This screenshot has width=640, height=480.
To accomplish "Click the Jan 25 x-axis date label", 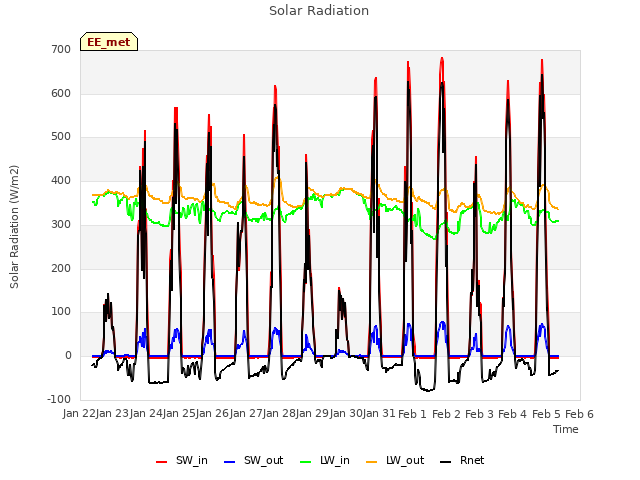I will coord(179,414).
